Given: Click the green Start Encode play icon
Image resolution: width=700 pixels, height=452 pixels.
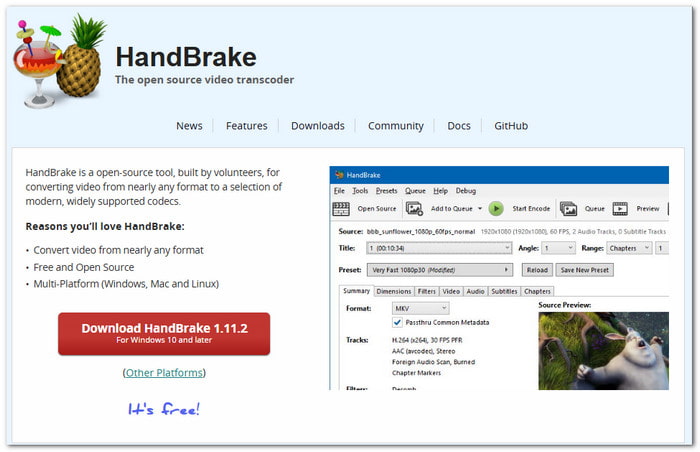Looking at the screenshot, I should coord(496,209).
